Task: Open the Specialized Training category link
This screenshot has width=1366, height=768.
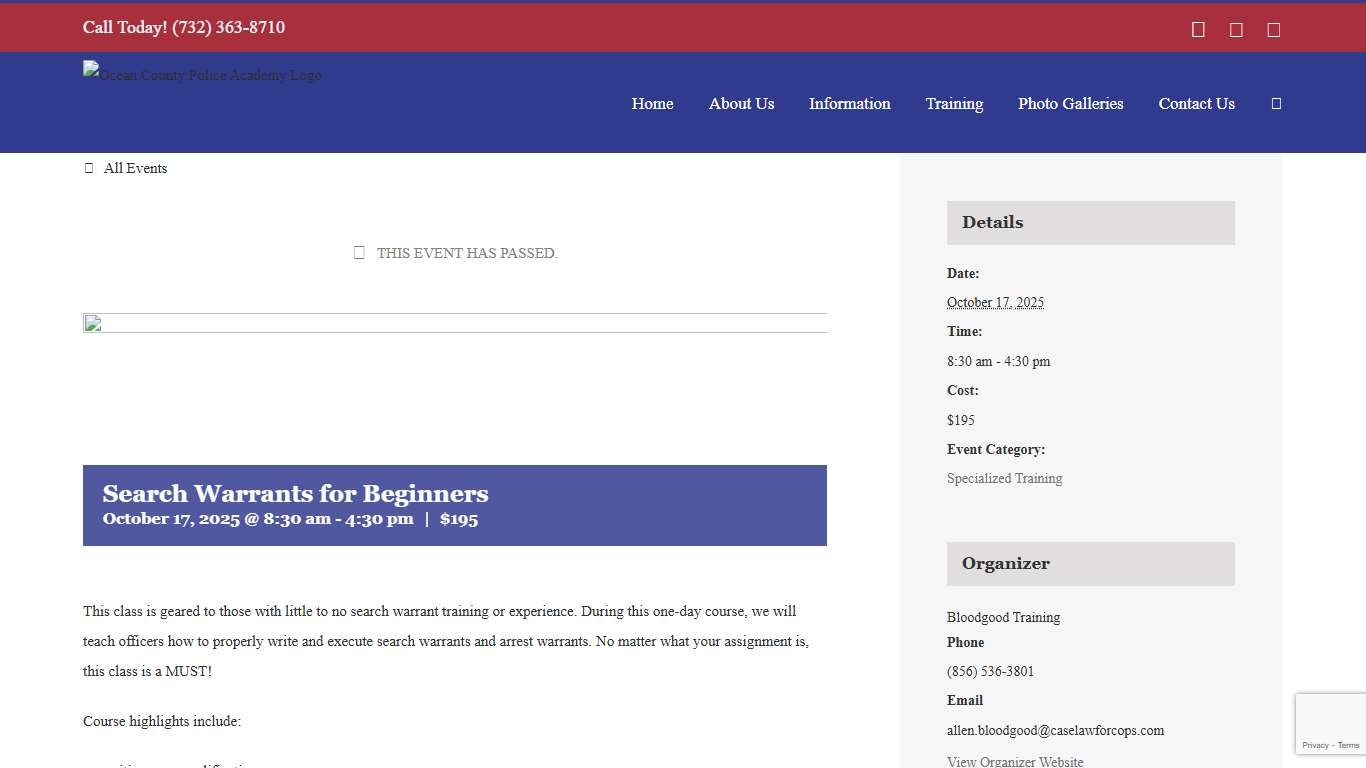Action: pos(1004,479)
